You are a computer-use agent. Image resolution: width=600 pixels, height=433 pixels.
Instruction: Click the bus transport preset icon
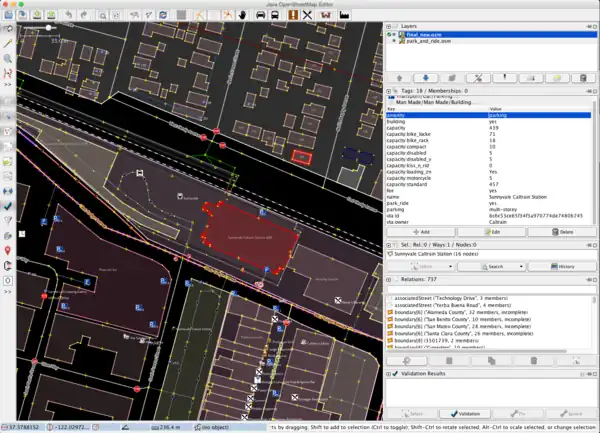pos(276,15)
